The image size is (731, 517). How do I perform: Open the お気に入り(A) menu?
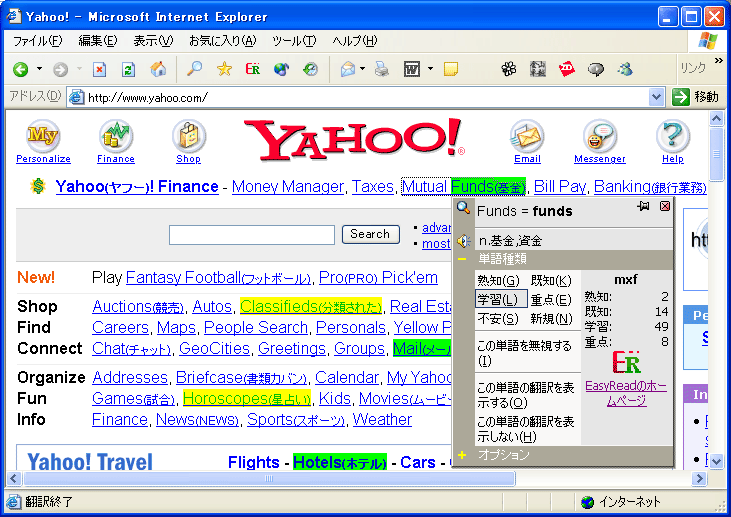pos(222,41)
